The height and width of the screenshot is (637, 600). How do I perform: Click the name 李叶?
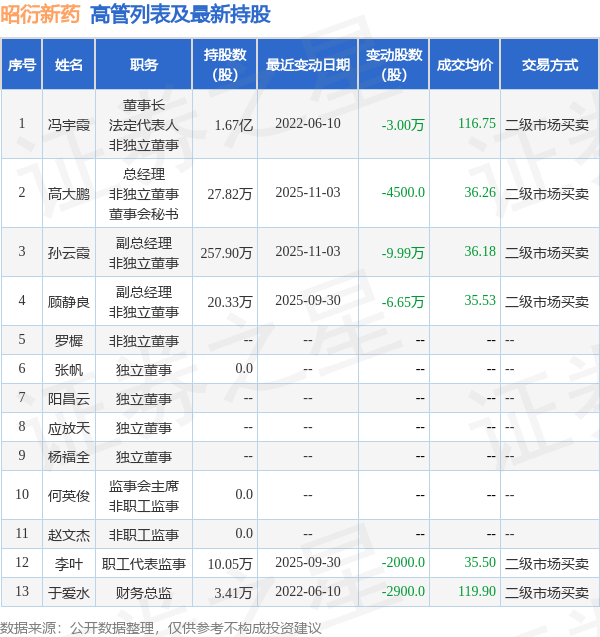pos(69,563)
